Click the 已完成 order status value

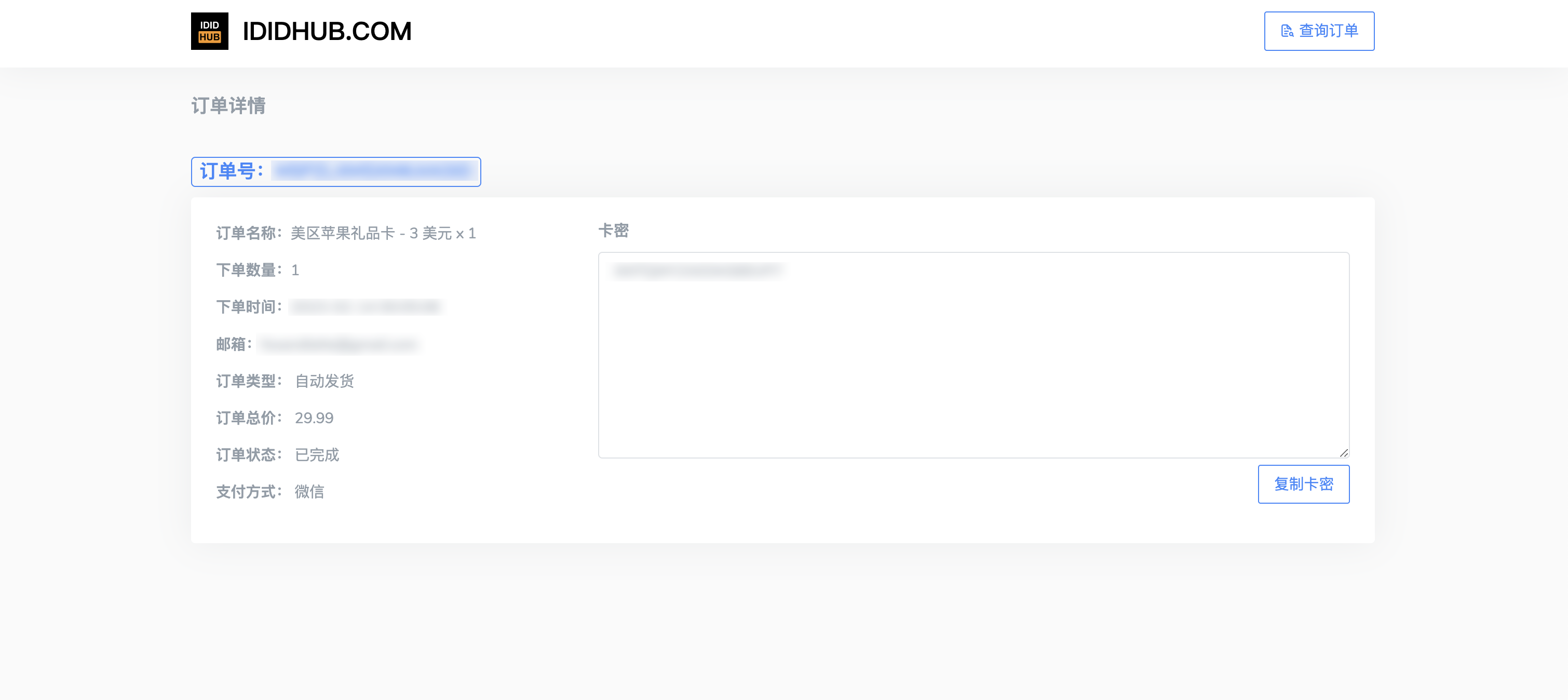pos(317,455)
